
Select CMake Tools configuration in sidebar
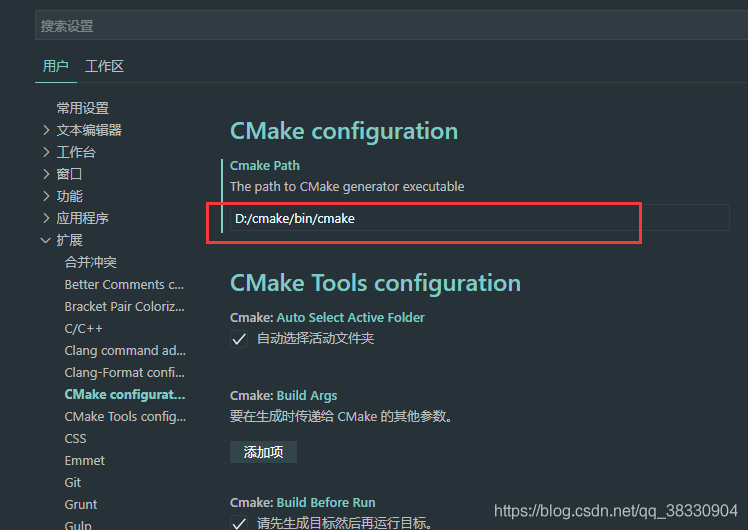[x=125, y=416]
